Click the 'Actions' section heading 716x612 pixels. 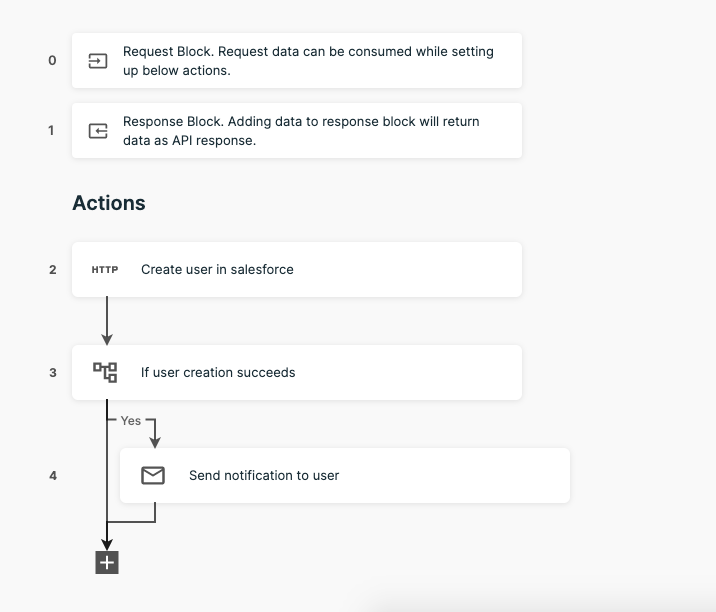(109, 203)
